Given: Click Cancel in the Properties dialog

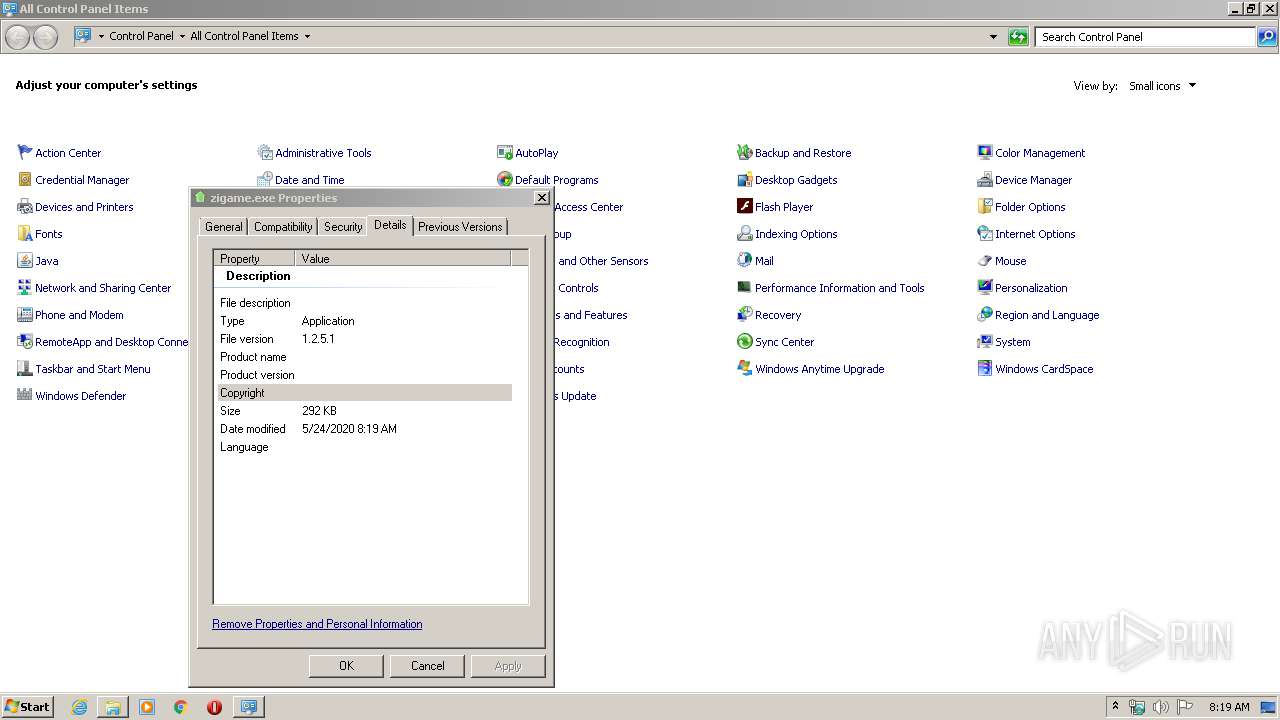Looking at the screenshot, I should [x=427, y=666].
